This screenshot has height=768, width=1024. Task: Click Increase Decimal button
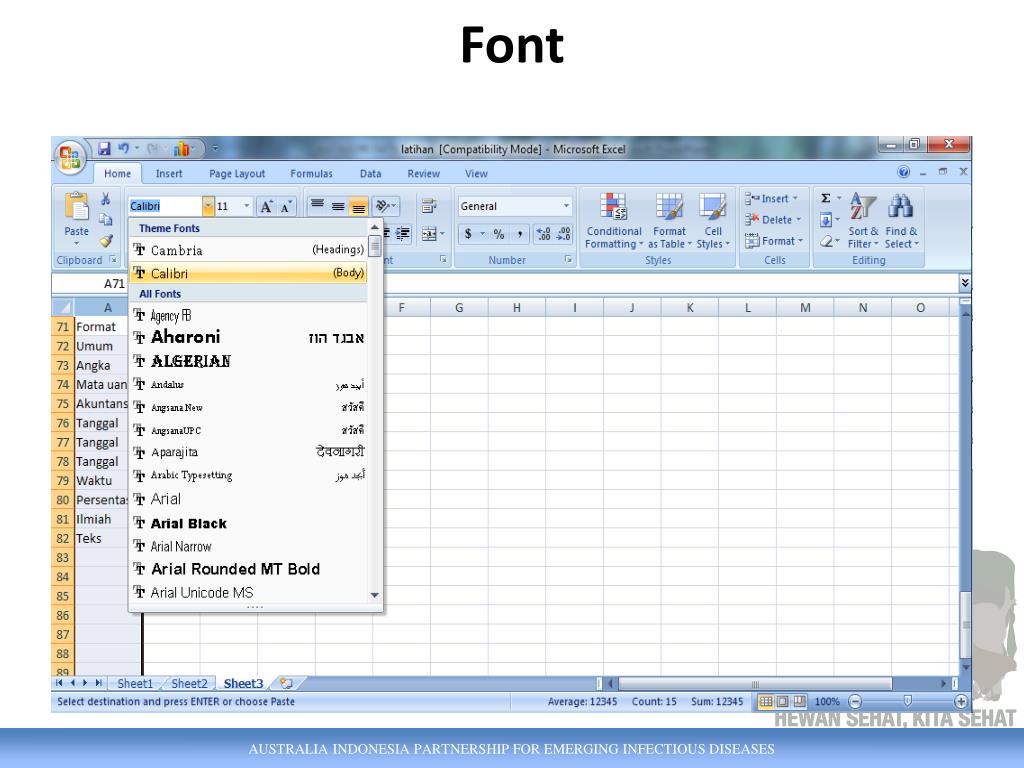(x=543, y=234)
